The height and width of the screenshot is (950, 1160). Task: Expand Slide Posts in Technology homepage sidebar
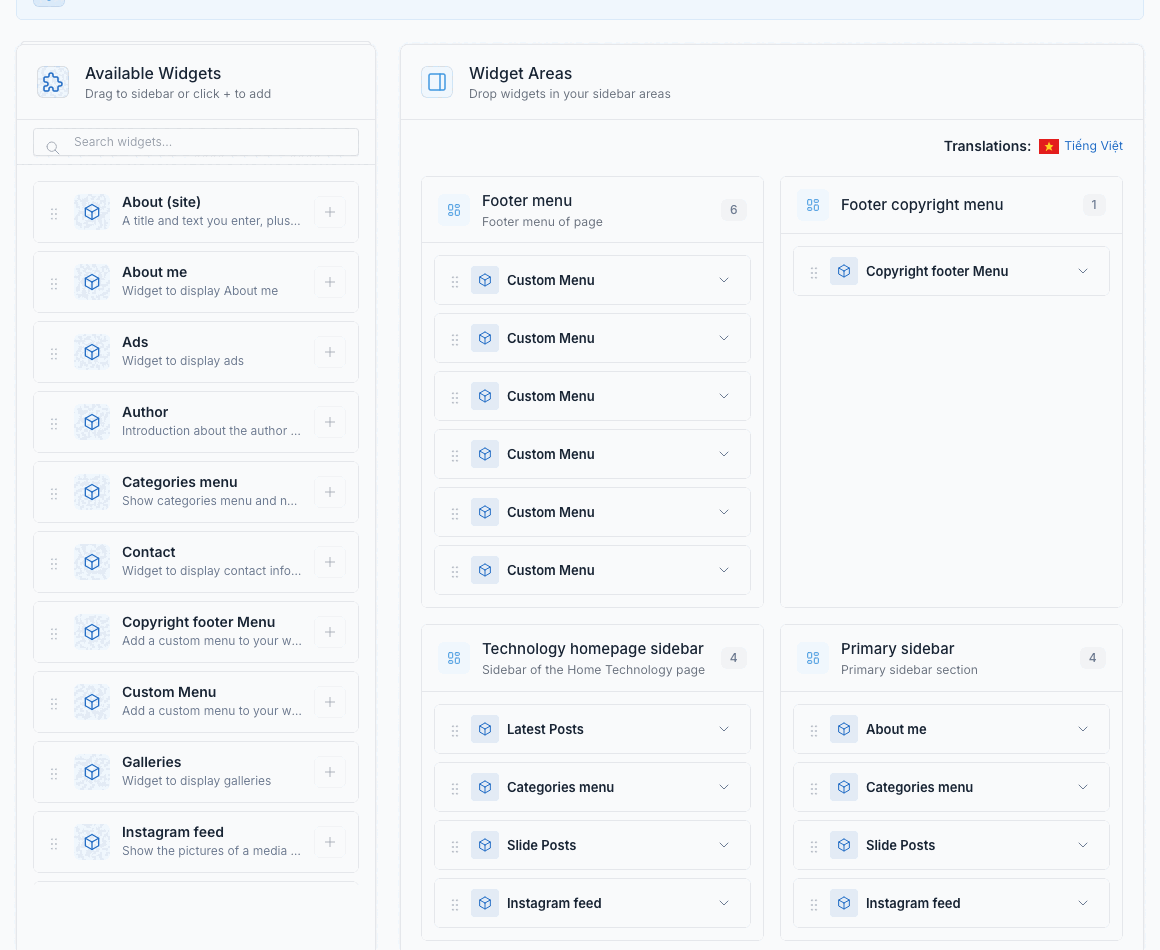[x=724, y=845]
